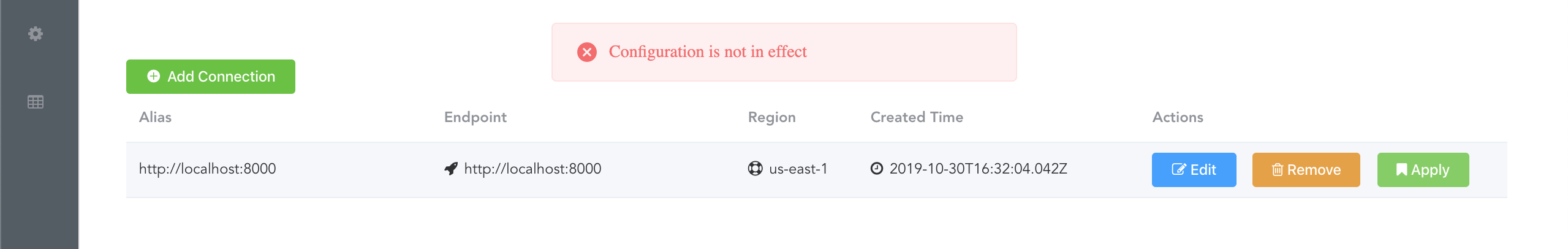The height and width of the screenshot is (249, 1568).
Task: Select the Alias column header
Action: coord(155,117)
